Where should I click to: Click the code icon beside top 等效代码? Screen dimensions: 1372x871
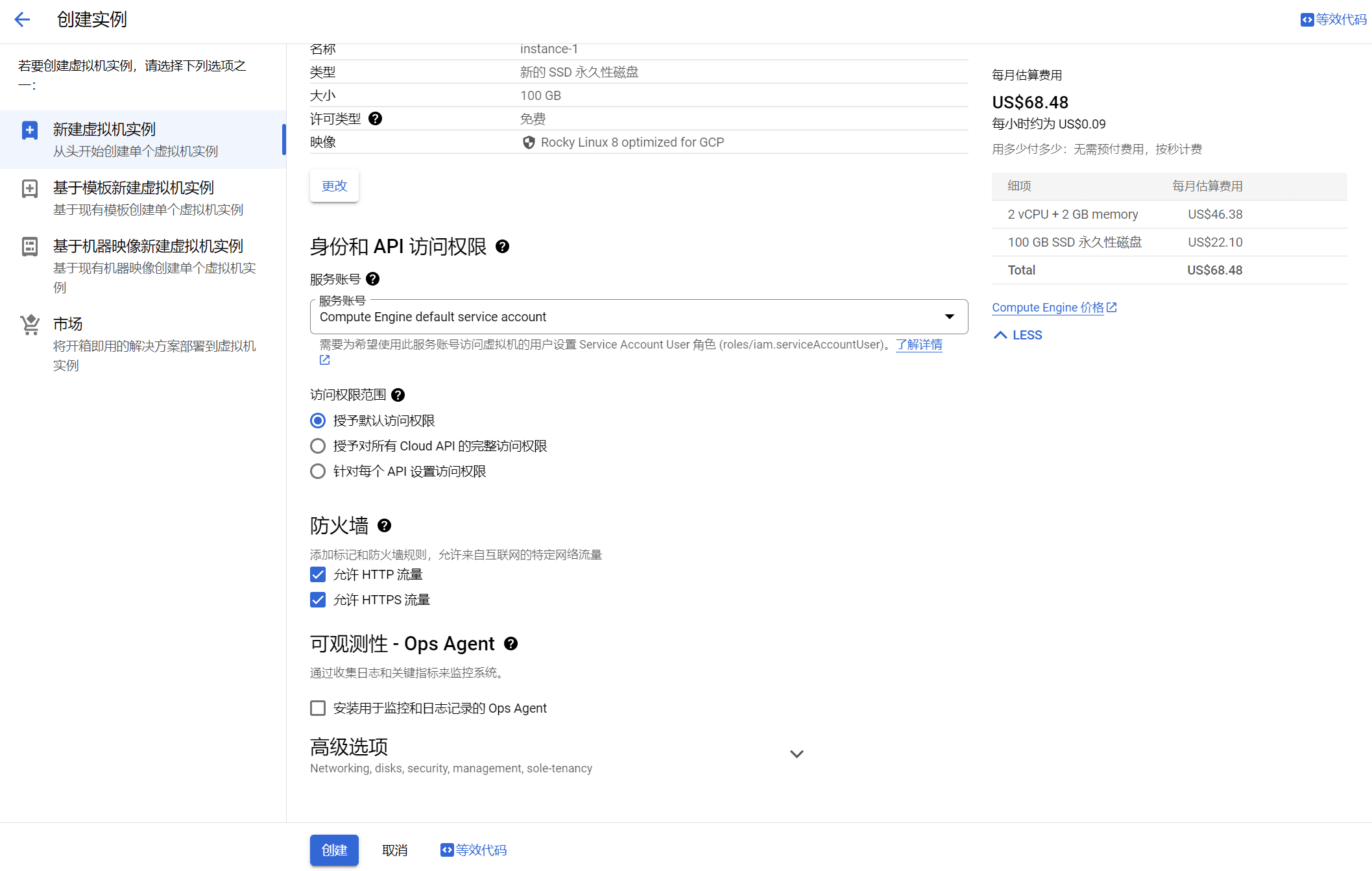(1306, 19)
